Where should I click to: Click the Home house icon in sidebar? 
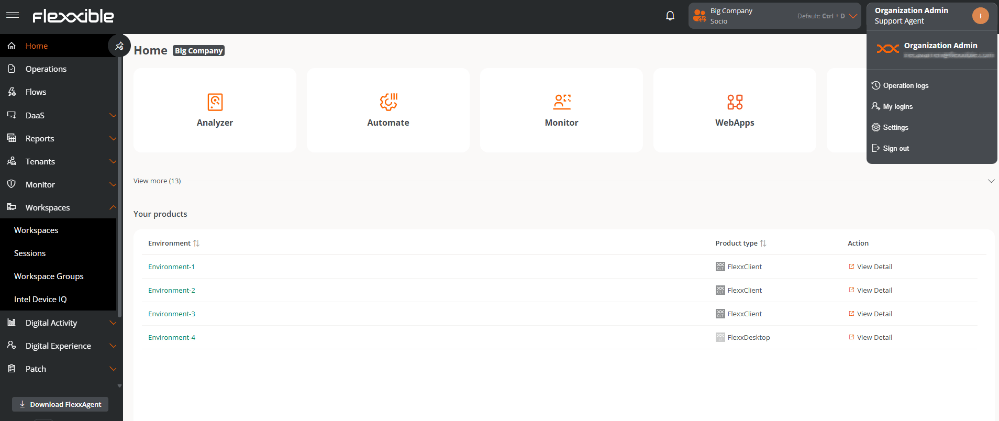[11, 46]
